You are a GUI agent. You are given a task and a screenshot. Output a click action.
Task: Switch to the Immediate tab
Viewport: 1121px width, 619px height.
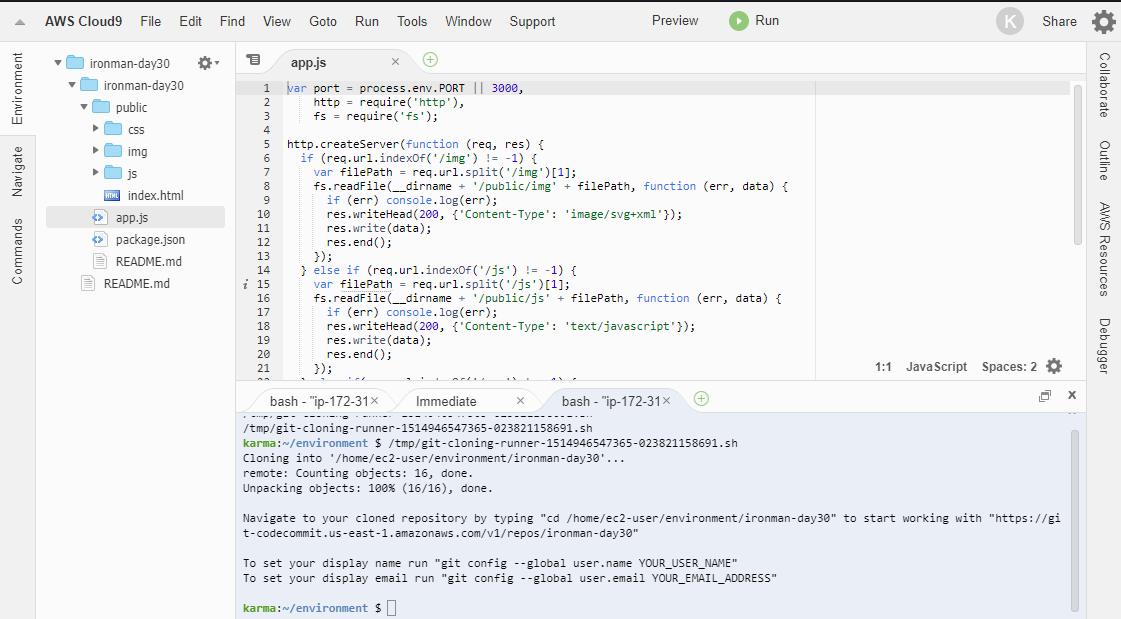(x=446, y=401)
